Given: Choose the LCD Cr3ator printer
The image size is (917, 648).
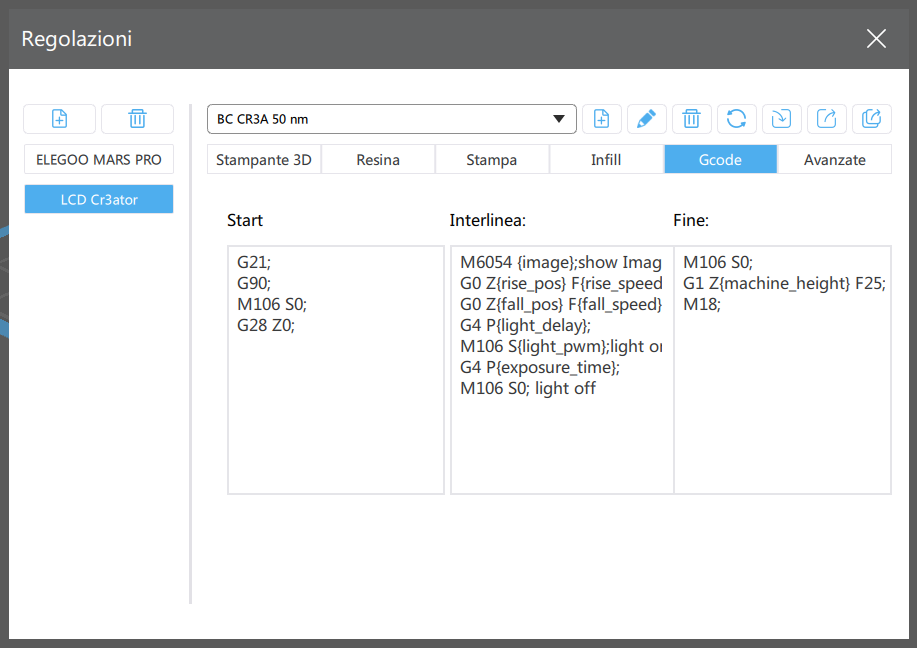Looking at the screenshot, I should pyautogui.click(x=99, y=199).
